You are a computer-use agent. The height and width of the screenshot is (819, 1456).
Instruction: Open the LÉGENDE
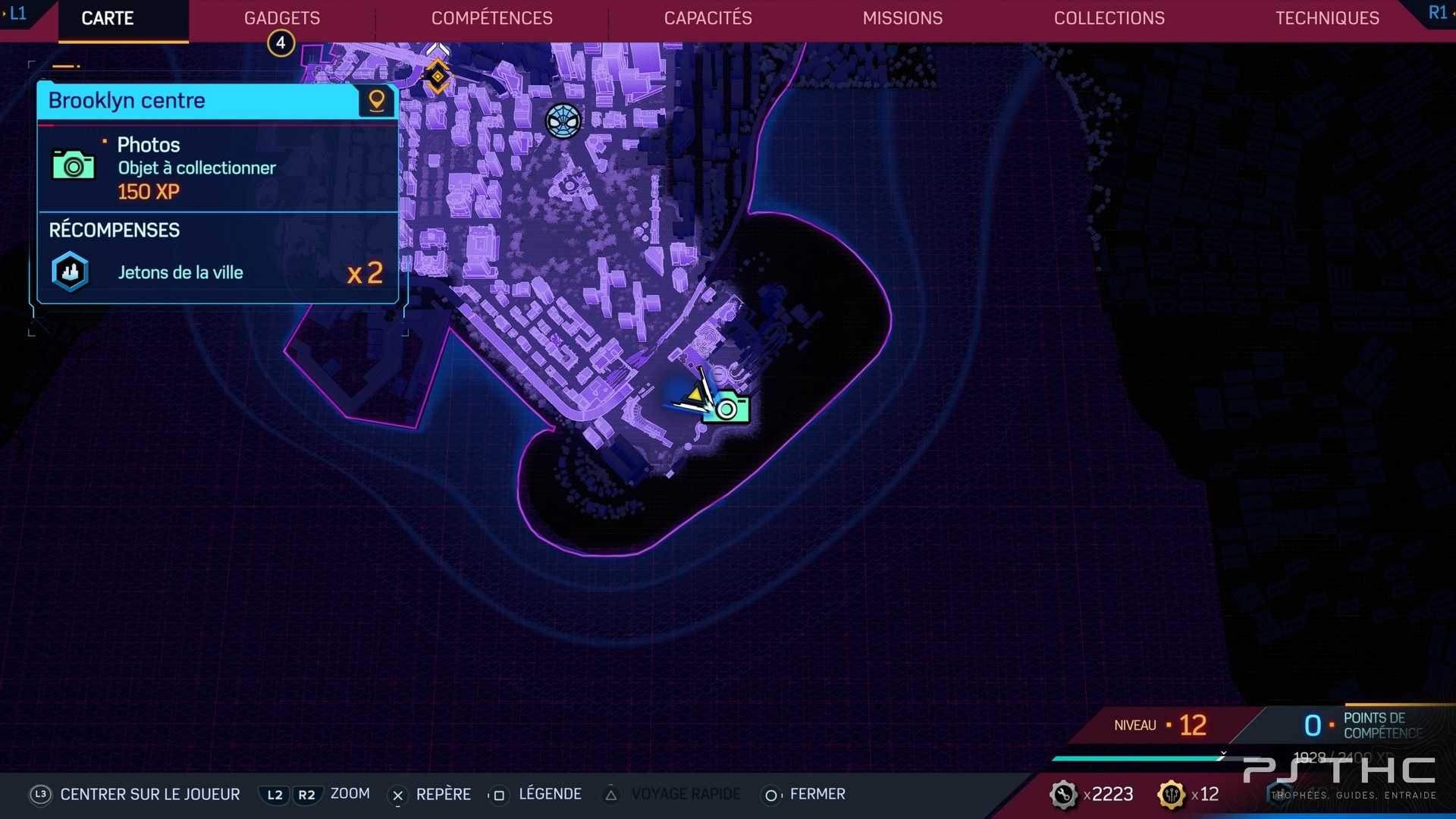click(551, 794)
